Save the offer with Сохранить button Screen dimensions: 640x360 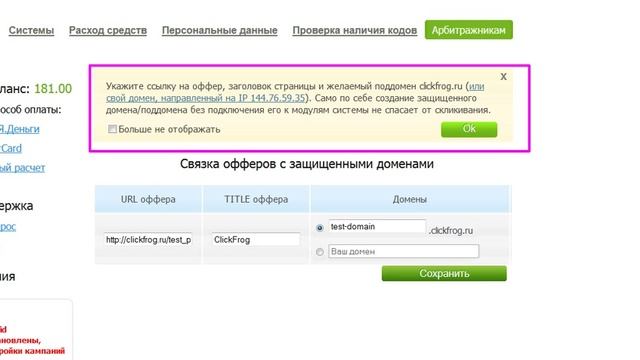[444, 273]
